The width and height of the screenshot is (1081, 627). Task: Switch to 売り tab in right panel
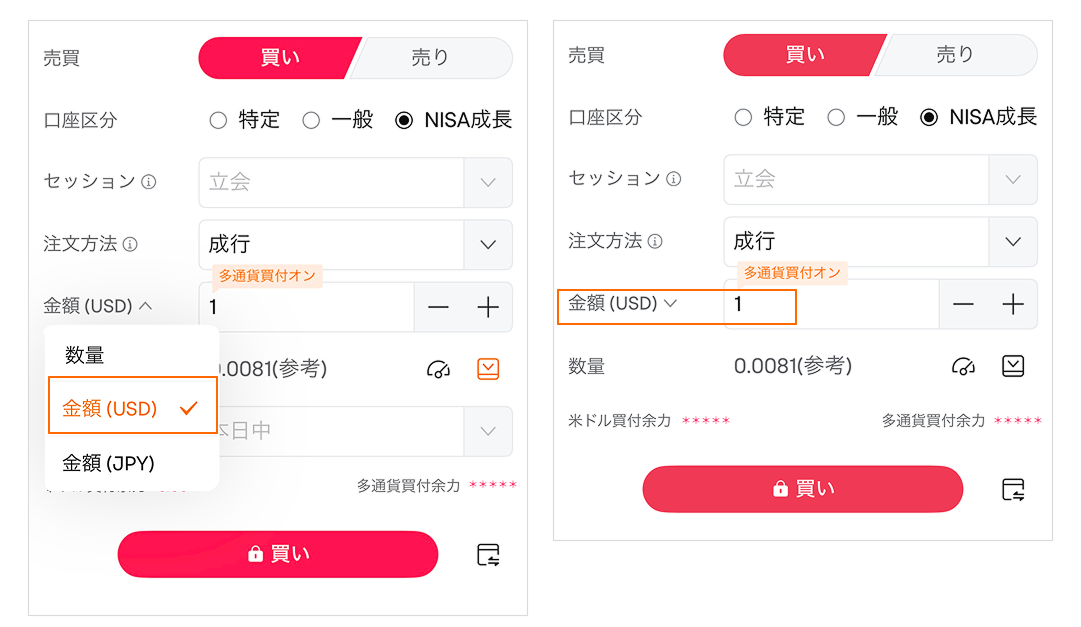pyautogui.click(x=954, y=55)
